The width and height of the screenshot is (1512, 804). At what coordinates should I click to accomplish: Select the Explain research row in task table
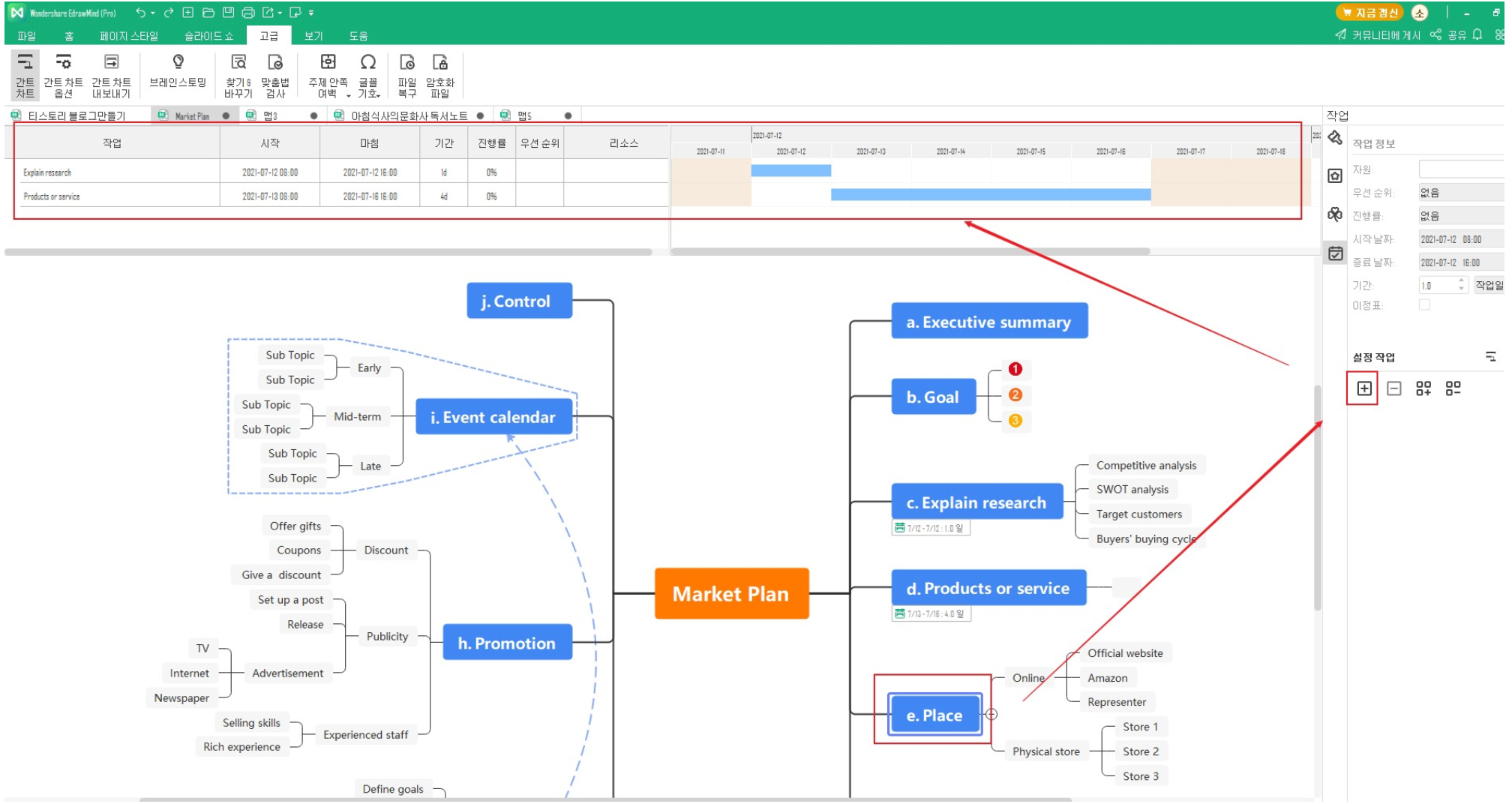(x=341, y=172)
